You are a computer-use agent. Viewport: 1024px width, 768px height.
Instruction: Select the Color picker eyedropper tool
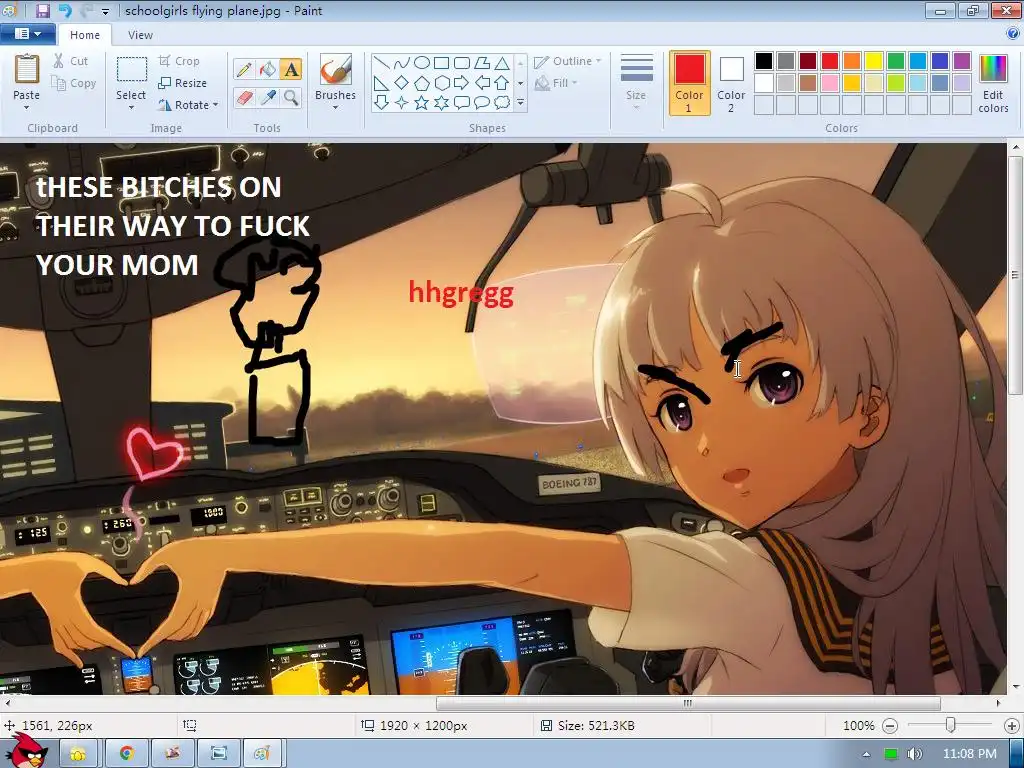268,98
